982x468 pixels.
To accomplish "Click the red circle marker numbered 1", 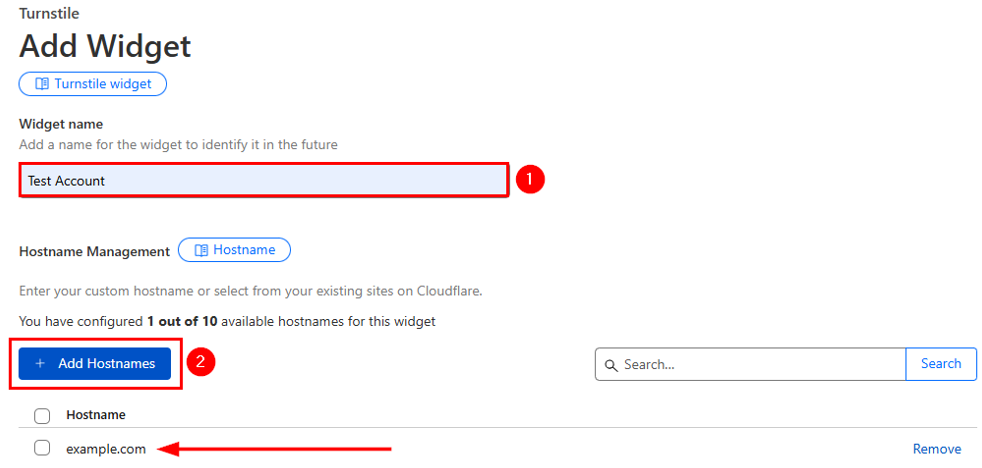I will pos(530,180).
